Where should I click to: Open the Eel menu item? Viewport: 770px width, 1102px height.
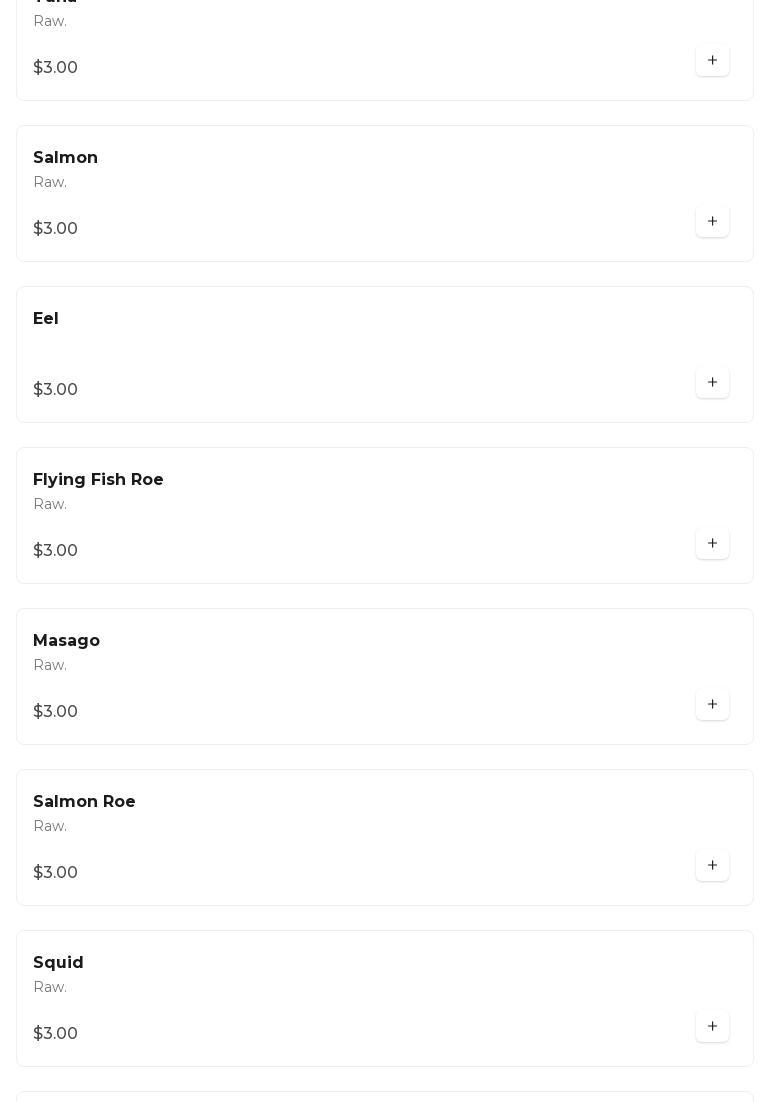point(46,319)
